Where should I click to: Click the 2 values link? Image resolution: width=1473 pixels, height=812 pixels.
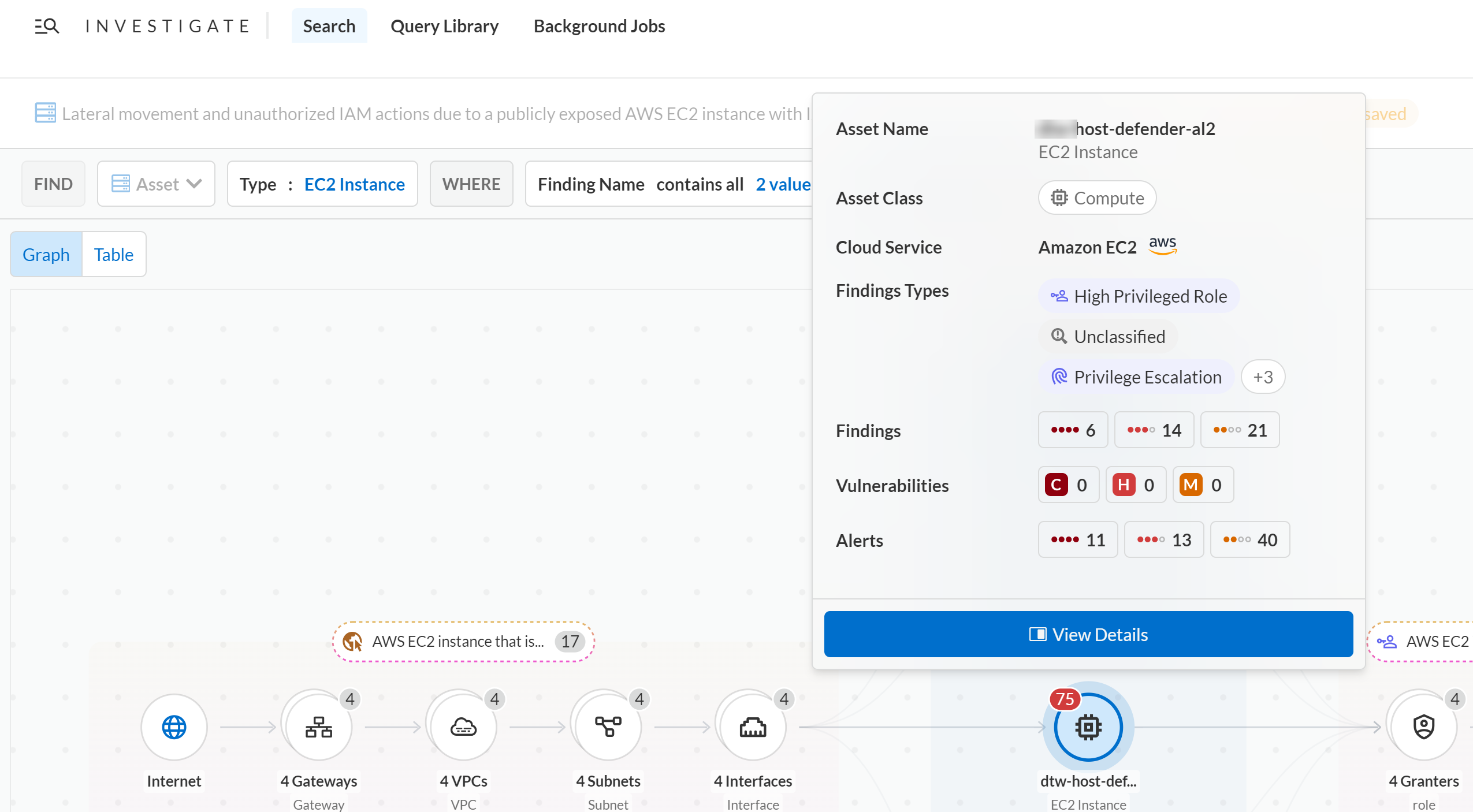pyautogui.click(x=783, y=184)
